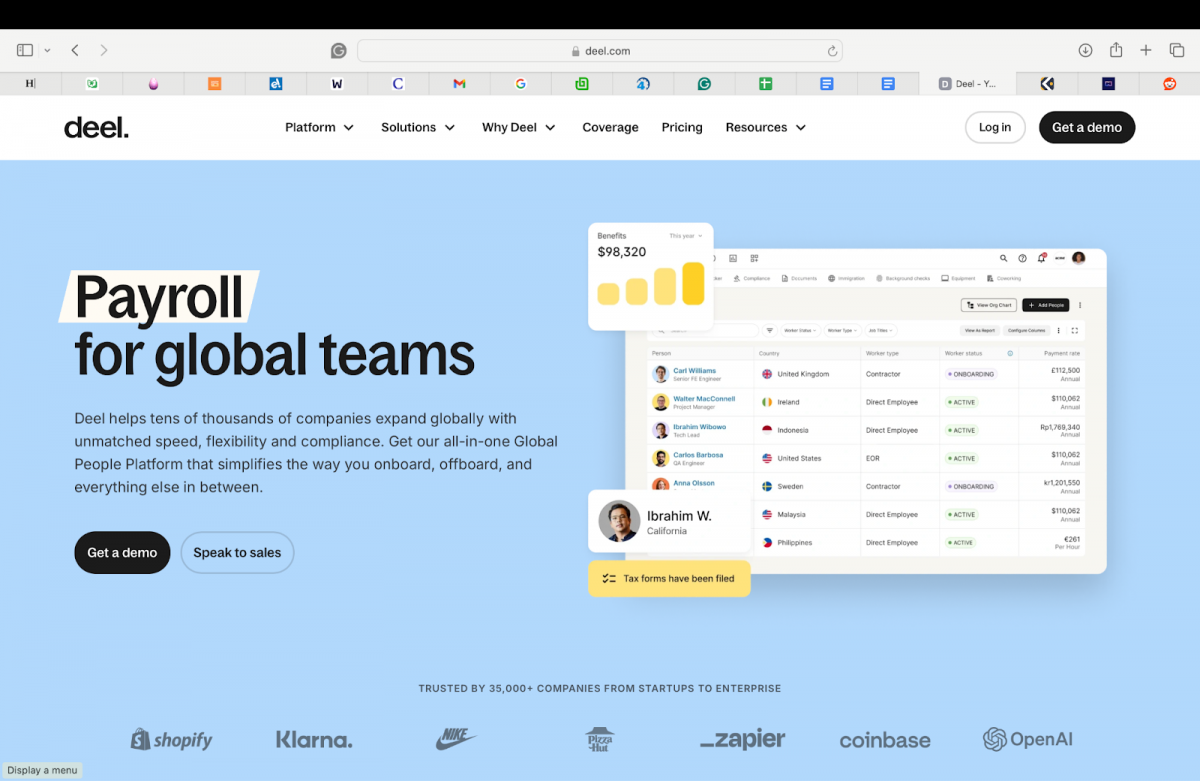Click the info icon beside Worker status
1200x781 pixels.
1010,353
